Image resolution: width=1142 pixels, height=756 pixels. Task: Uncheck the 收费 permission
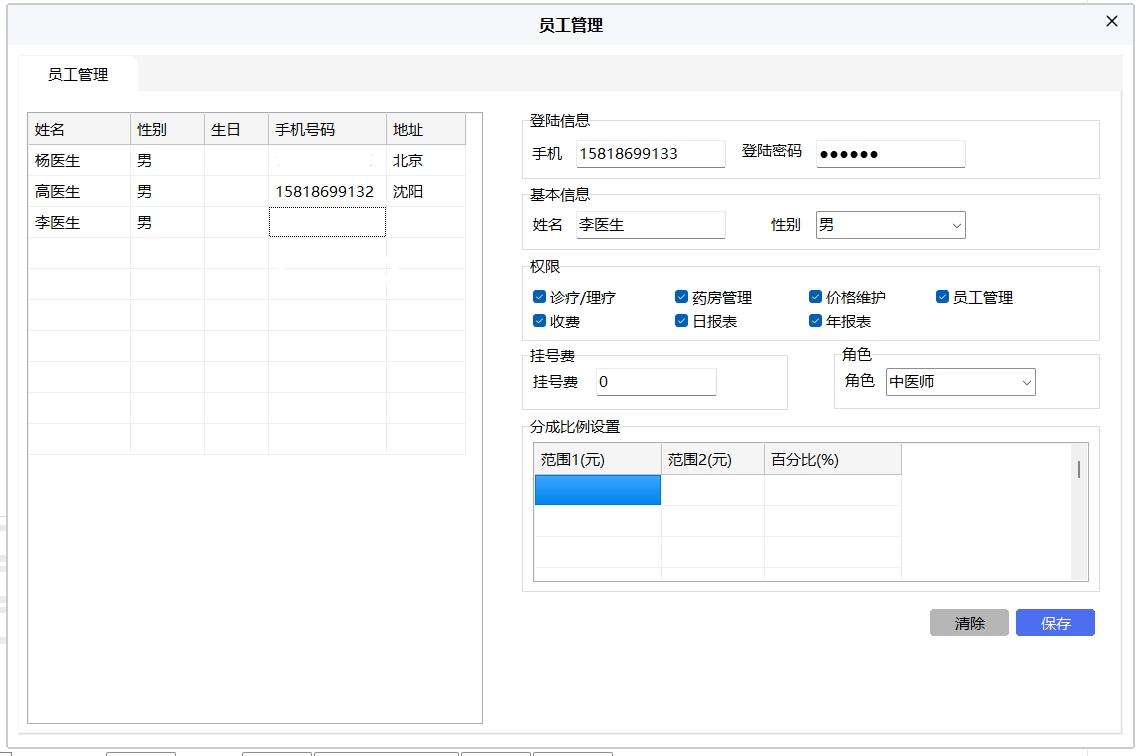pos(540,321)
